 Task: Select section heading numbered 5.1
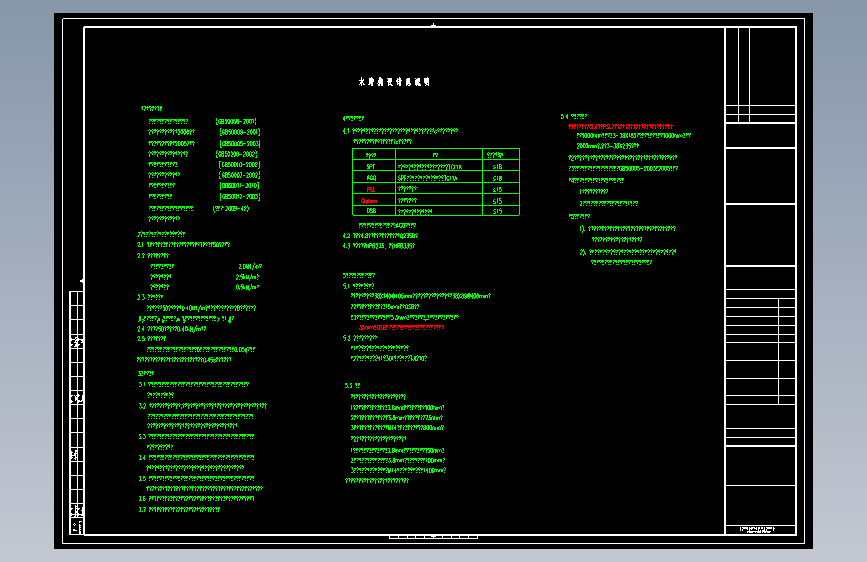(358, 286)
